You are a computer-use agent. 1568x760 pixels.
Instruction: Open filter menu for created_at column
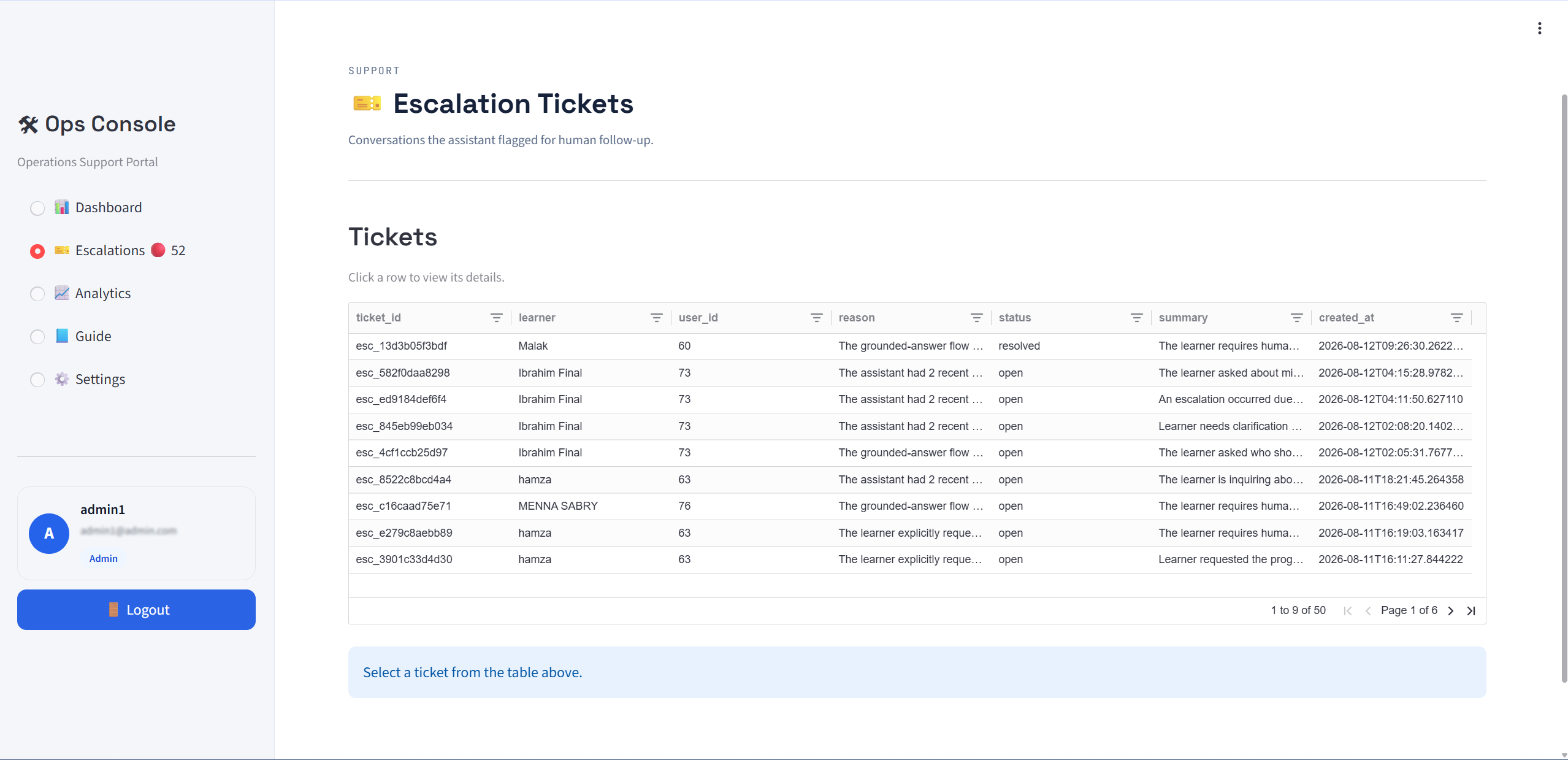tap(1456, 318)
